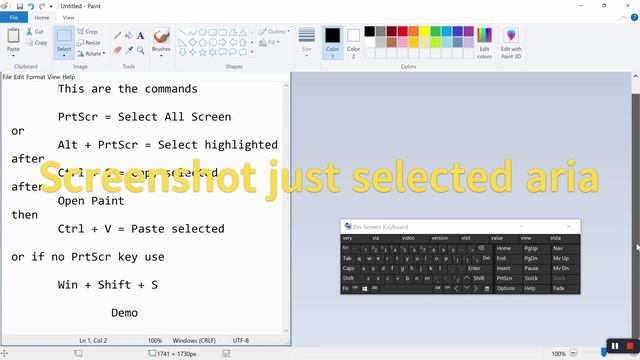This screenshot has width=640, height=360.
Task: Pick the yellow color swatch
Action: (425, 31)
